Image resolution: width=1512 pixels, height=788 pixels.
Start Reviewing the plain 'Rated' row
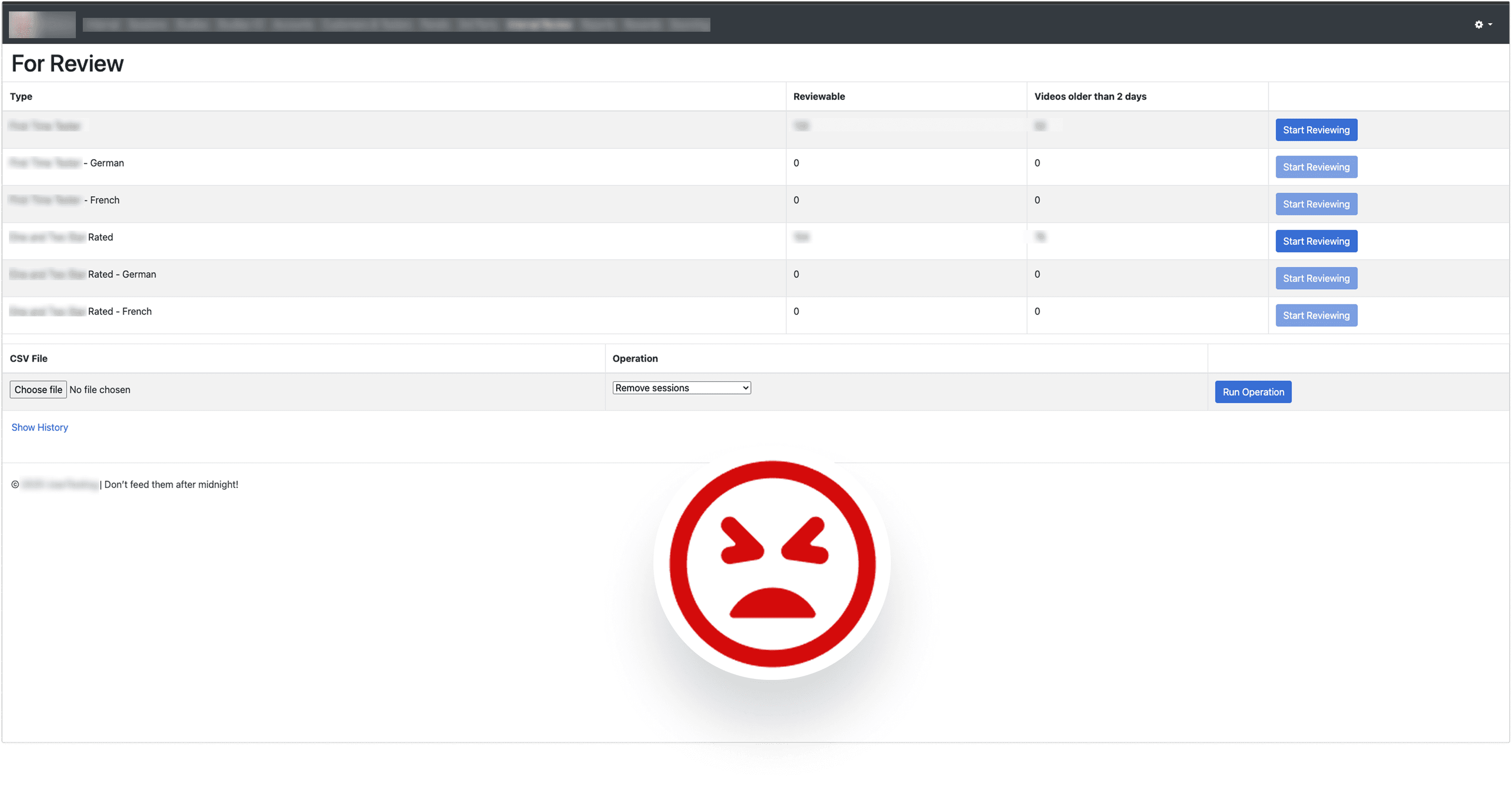(x=1316, y=241)
